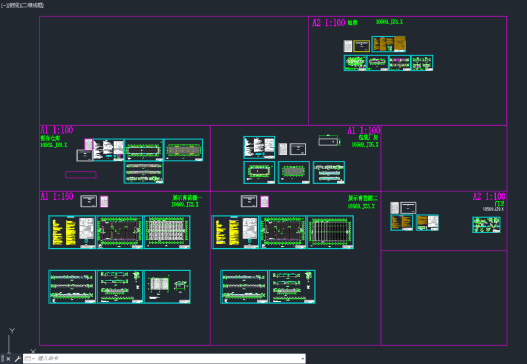Select the lone sheet at the right of A2 1:100 gatehouse section

486,225
